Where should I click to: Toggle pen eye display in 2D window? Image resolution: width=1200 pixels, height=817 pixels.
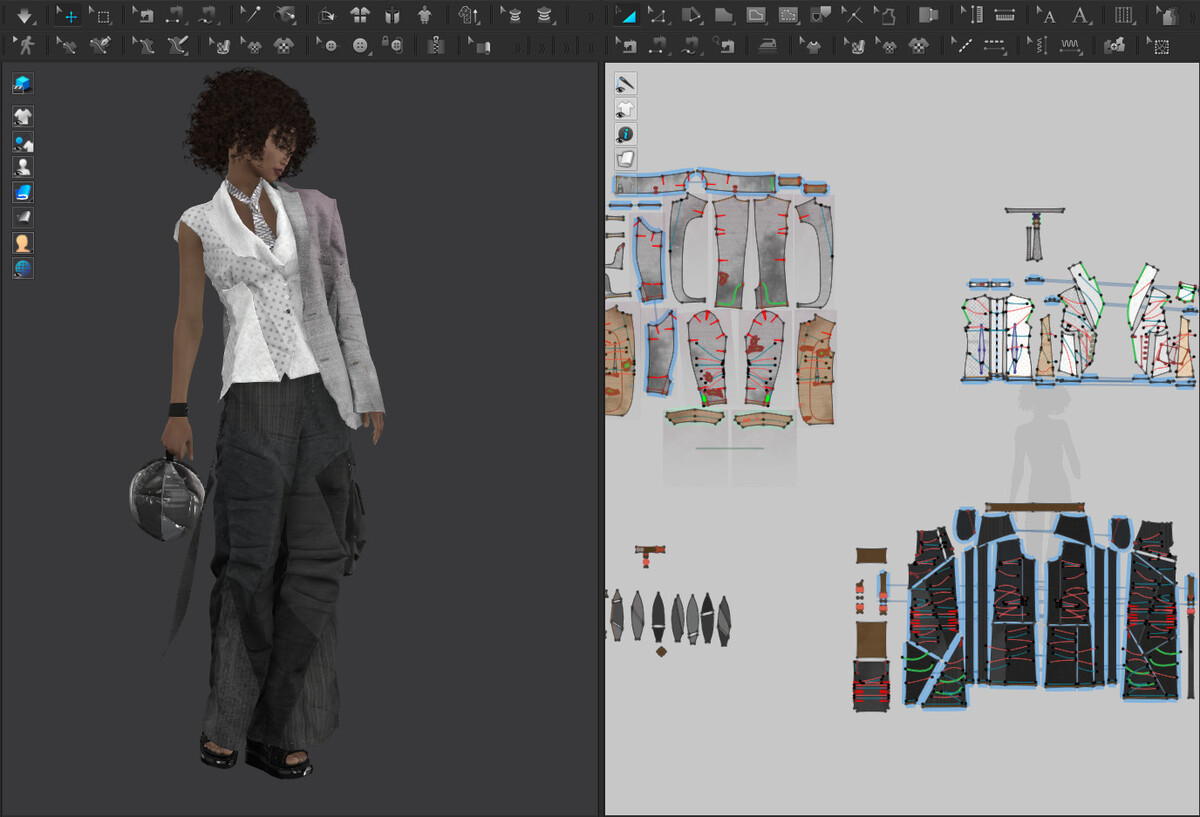pos(626,84)
